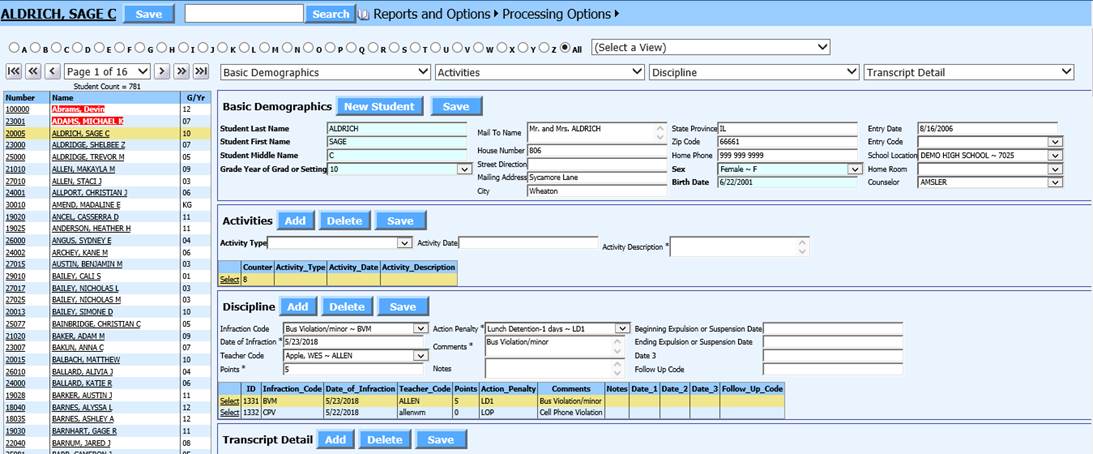Click the New Student button
The height and width of the screenshot is (454, 1093).
pos(380,106)
